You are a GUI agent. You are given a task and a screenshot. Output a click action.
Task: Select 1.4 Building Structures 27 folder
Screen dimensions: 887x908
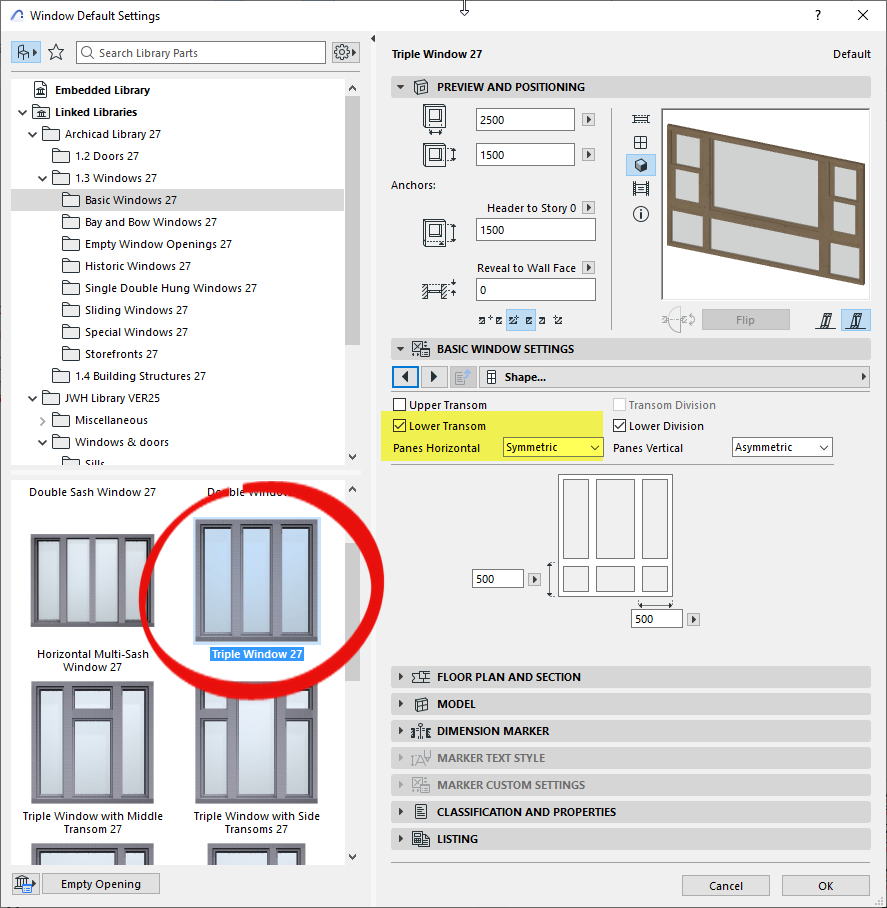(x=140, y=376)
